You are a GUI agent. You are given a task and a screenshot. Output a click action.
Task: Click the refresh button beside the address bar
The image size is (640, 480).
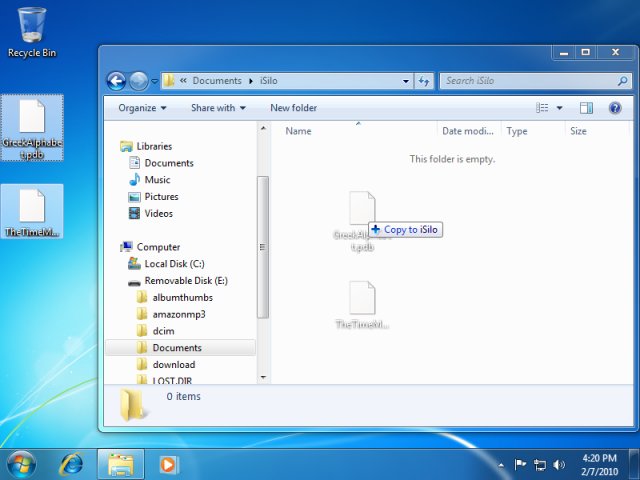tap(424, 81)
